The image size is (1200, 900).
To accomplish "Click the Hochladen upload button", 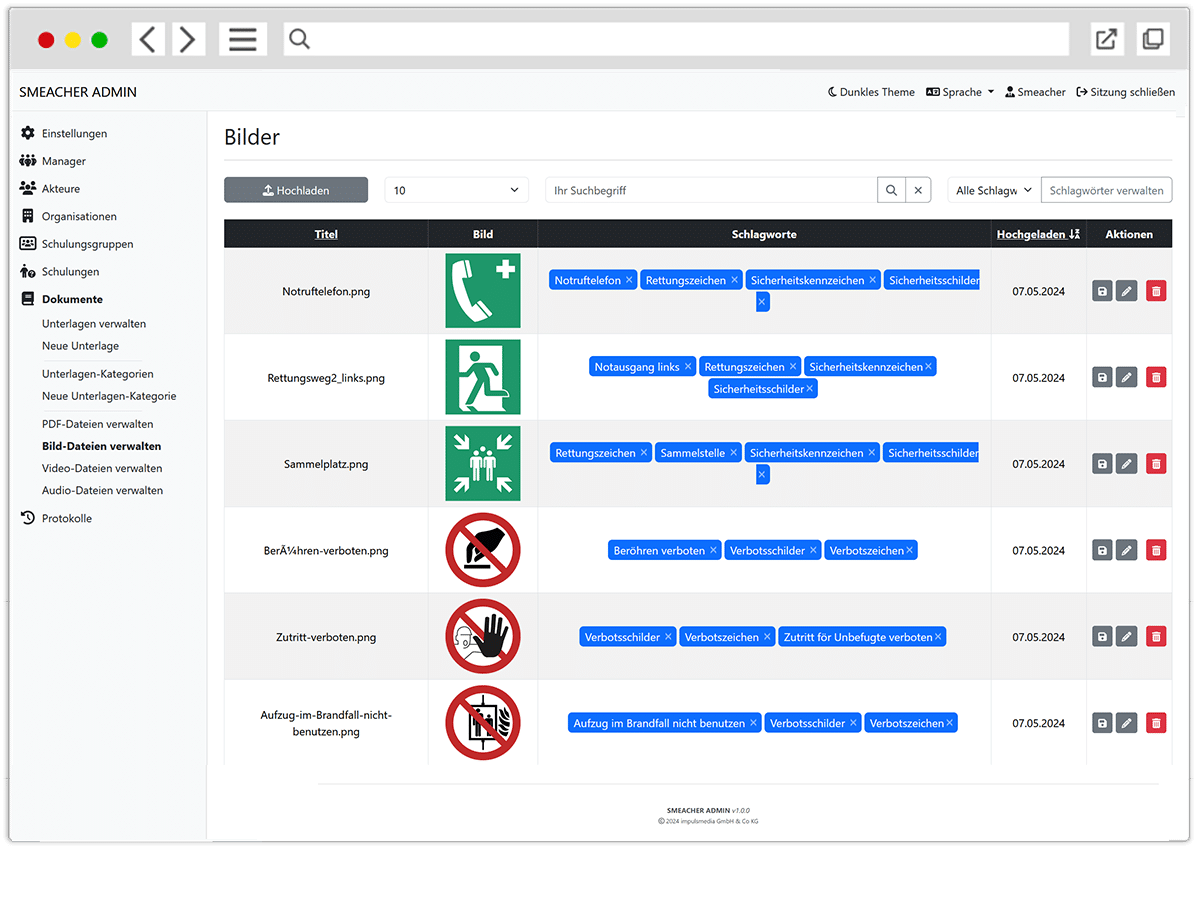I will coord(296,190).
